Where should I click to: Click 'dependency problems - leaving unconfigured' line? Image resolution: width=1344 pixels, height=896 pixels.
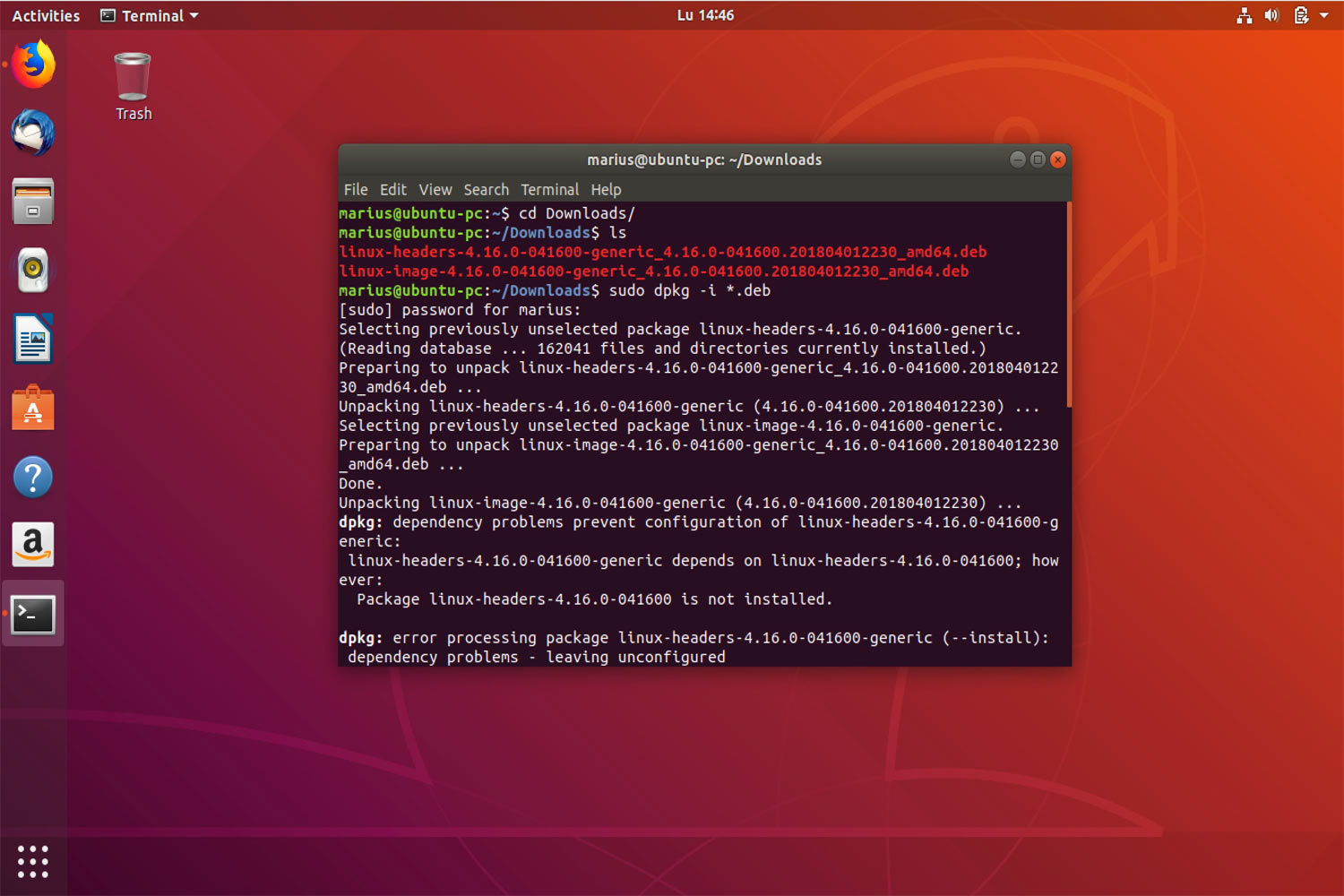click(x=537, y=658)
